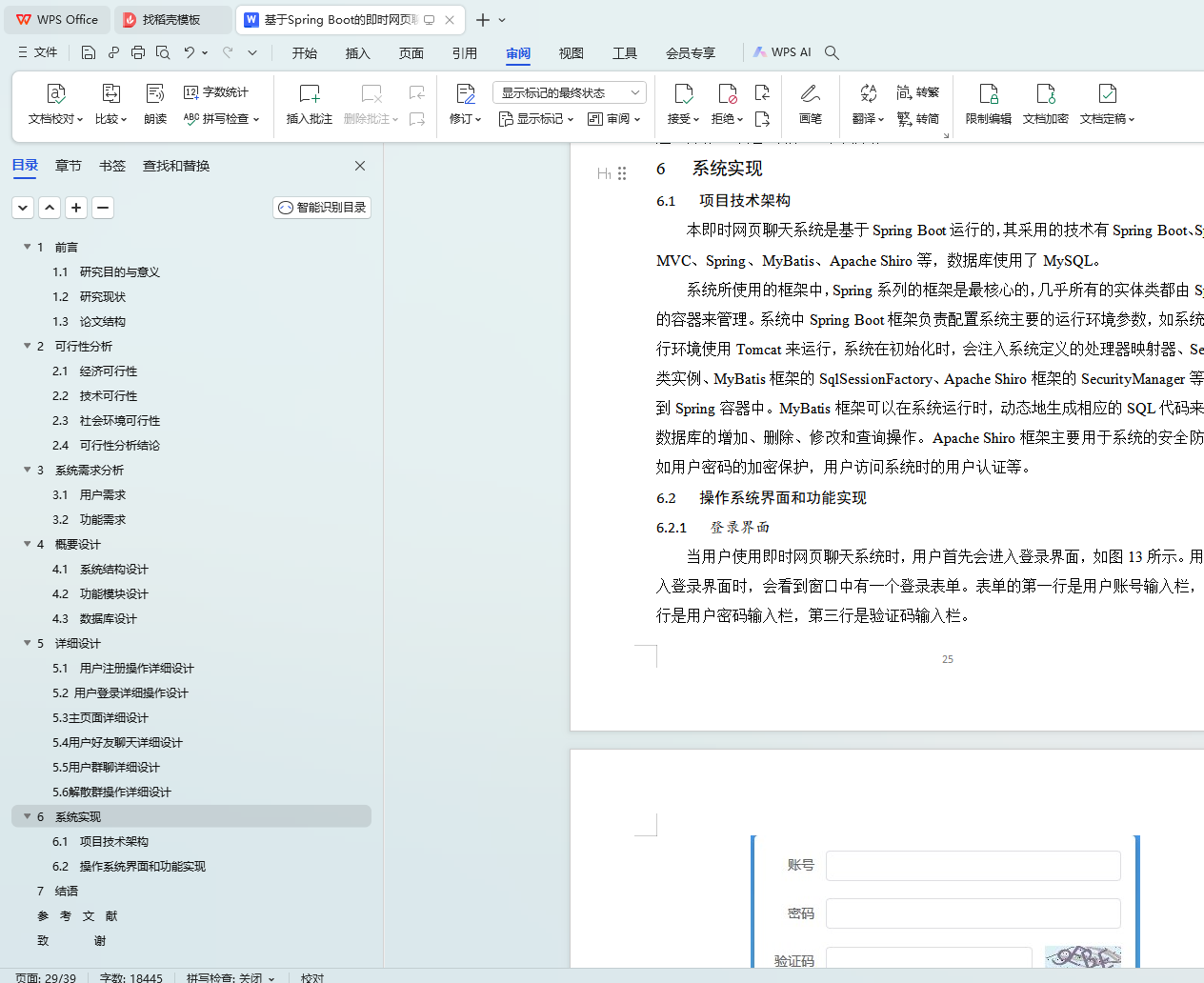Click the collapse (up chevron) outline button

pyautogui.click(x=50, y=208)
